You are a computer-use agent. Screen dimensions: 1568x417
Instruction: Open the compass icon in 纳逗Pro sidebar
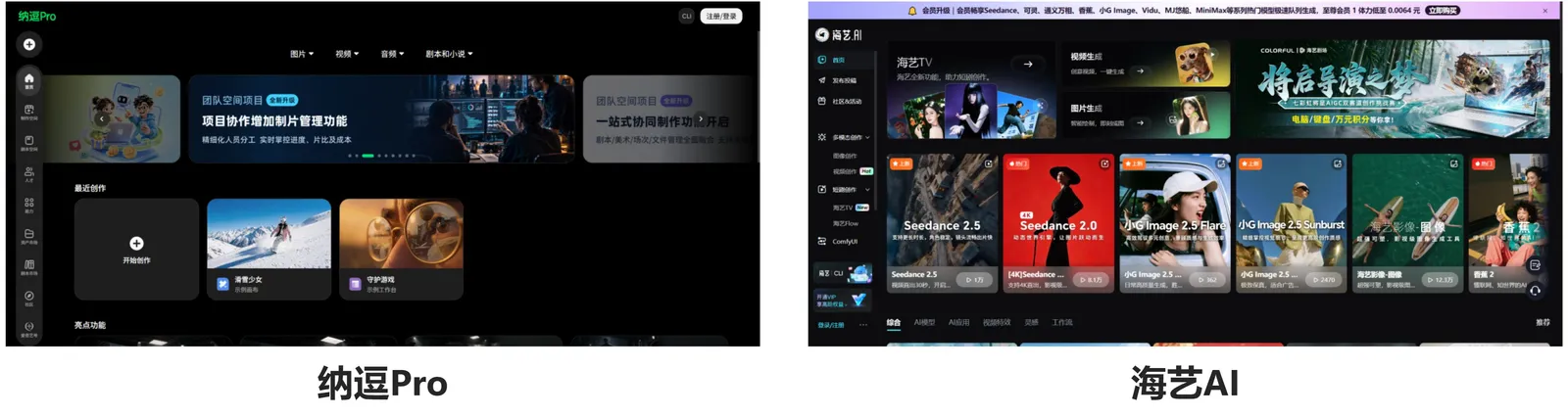click(x=29, y=298)
